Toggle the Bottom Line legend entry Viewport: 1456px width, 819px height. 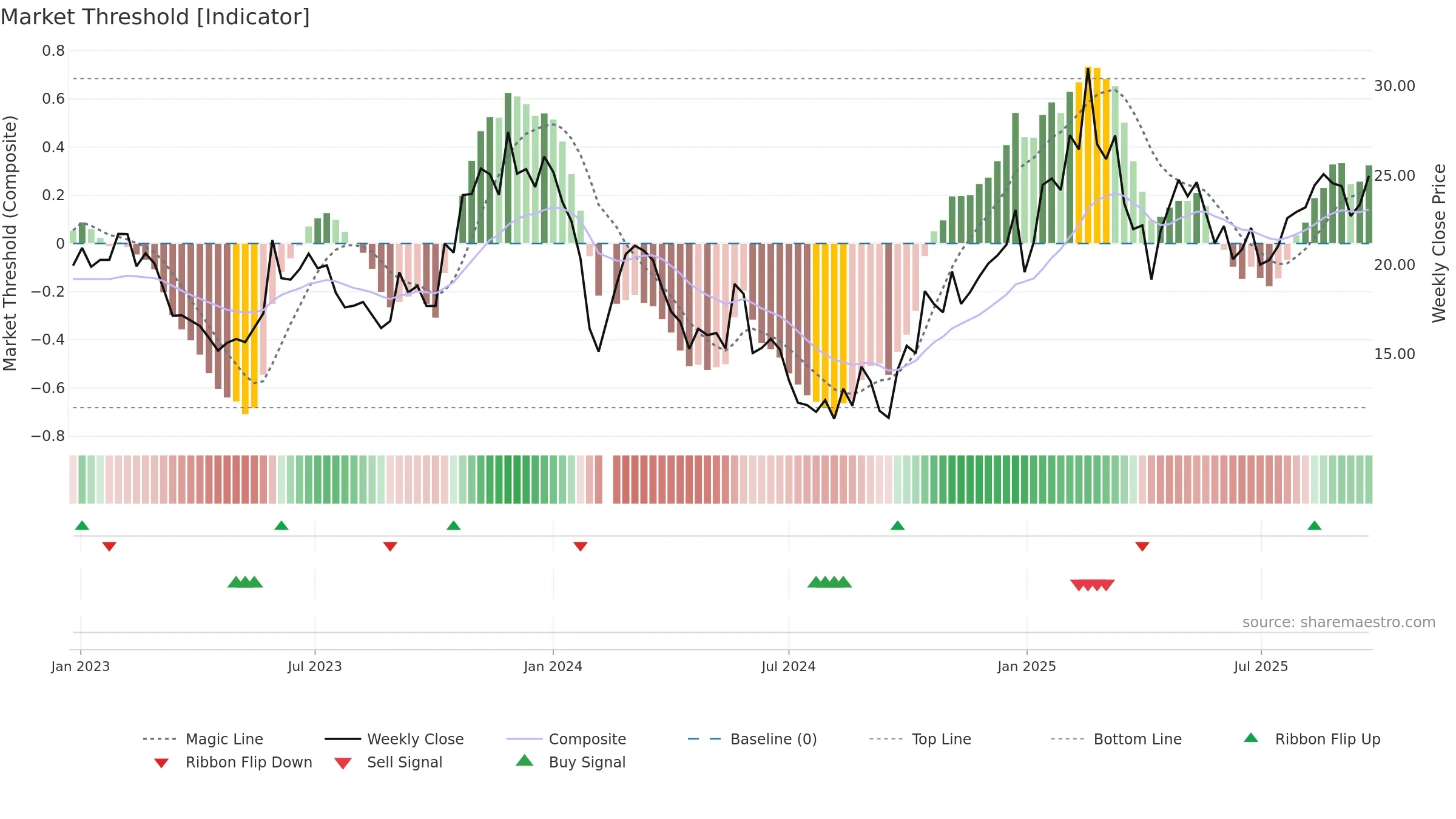1116,739
